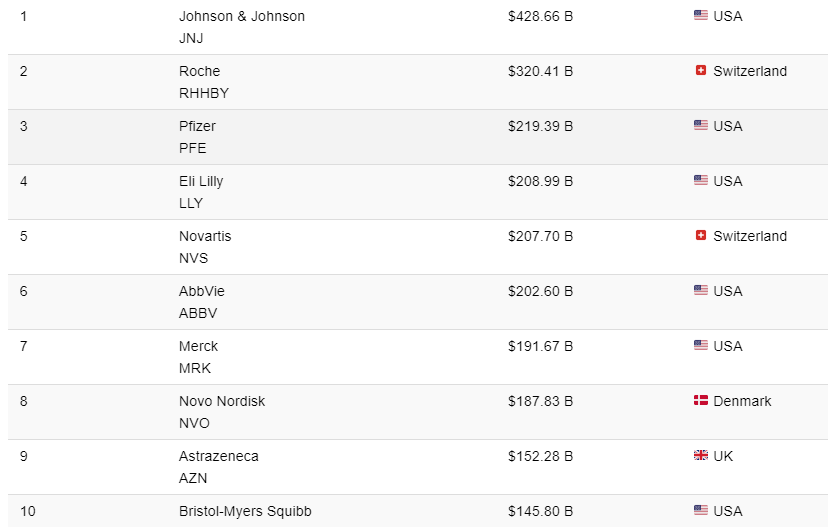Click the USA flag in Eli Lilly row

[x=700, y=181]
